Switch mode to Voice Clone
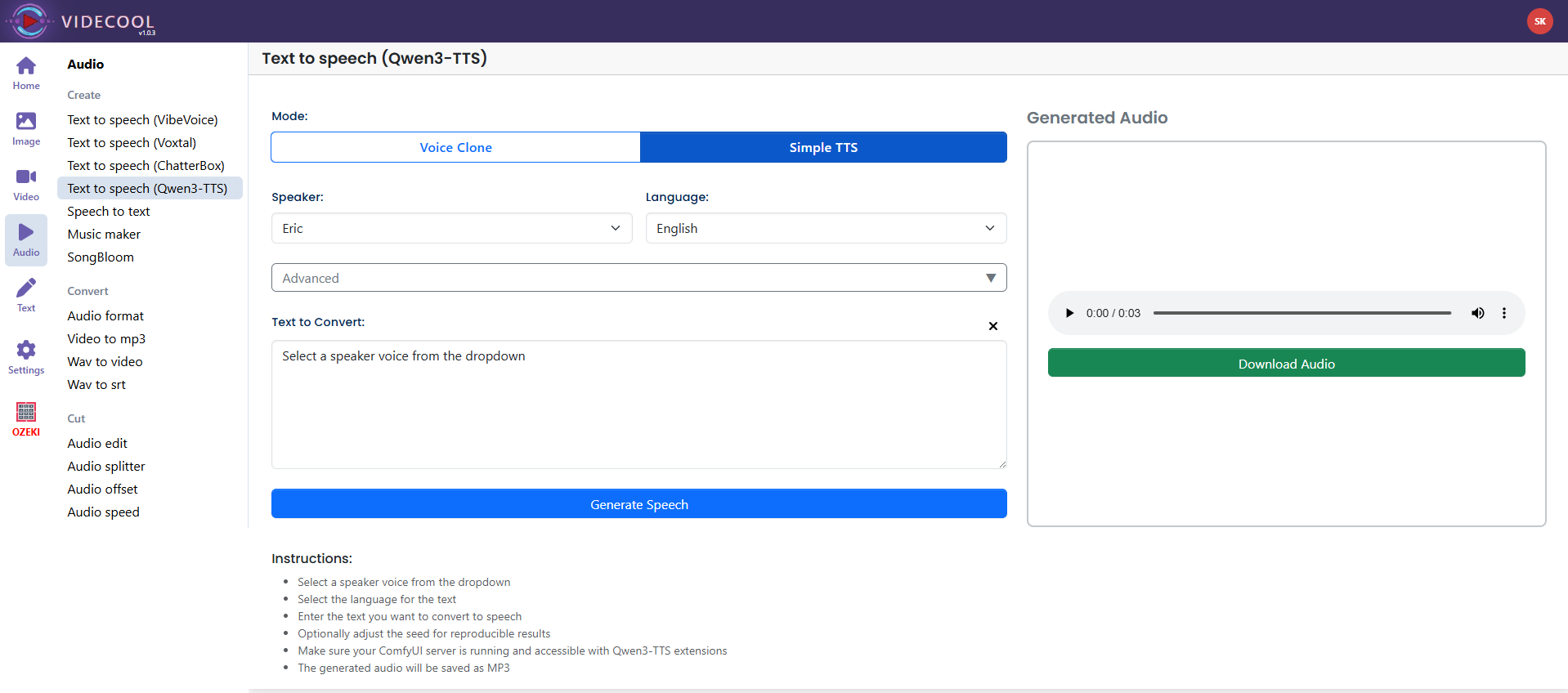The width and height of the screenshot is (1568, 693). click(x=455, y=147)
